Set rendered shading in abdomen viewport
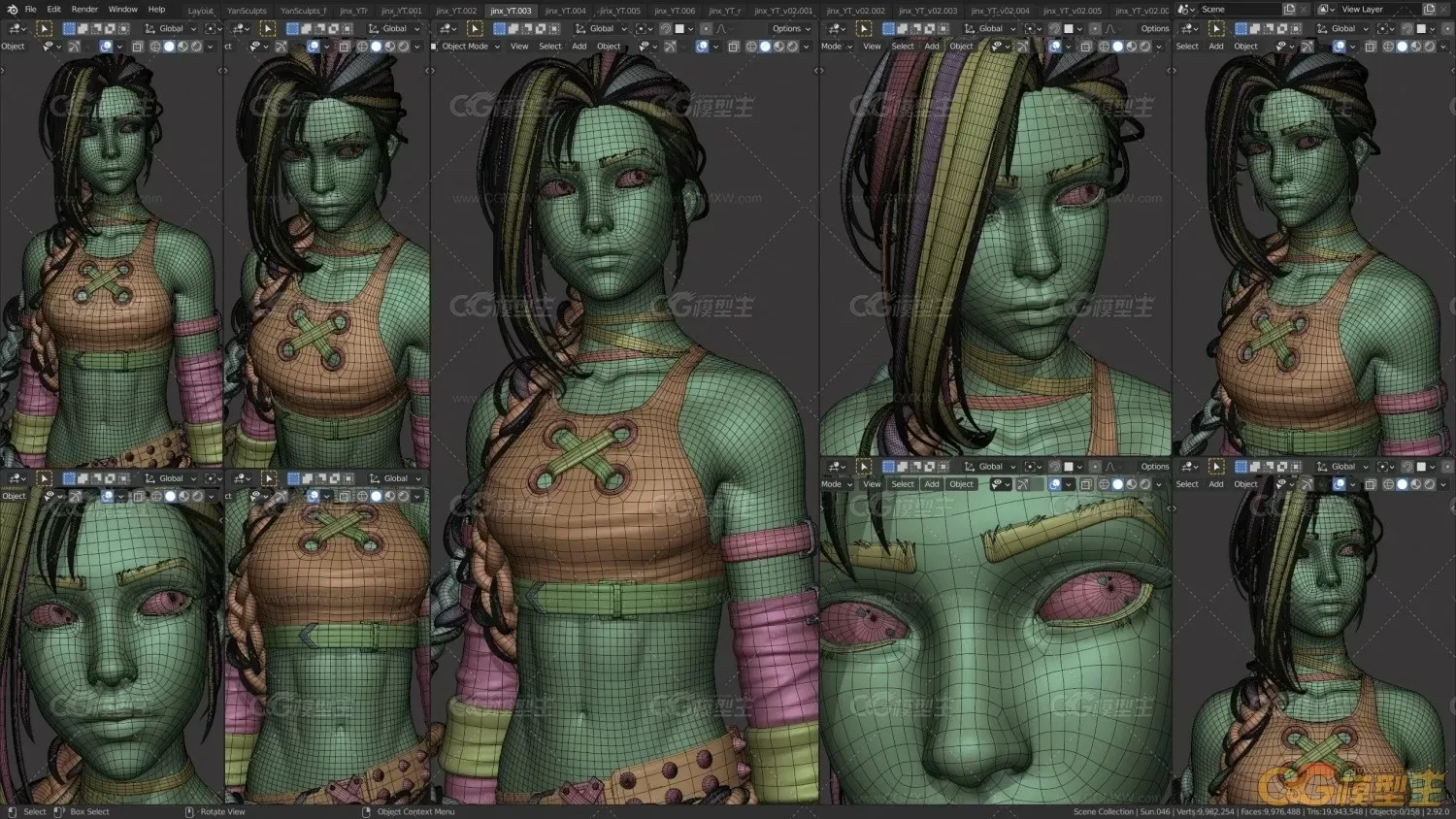The image size is (1456, 819). pos(404,496)
